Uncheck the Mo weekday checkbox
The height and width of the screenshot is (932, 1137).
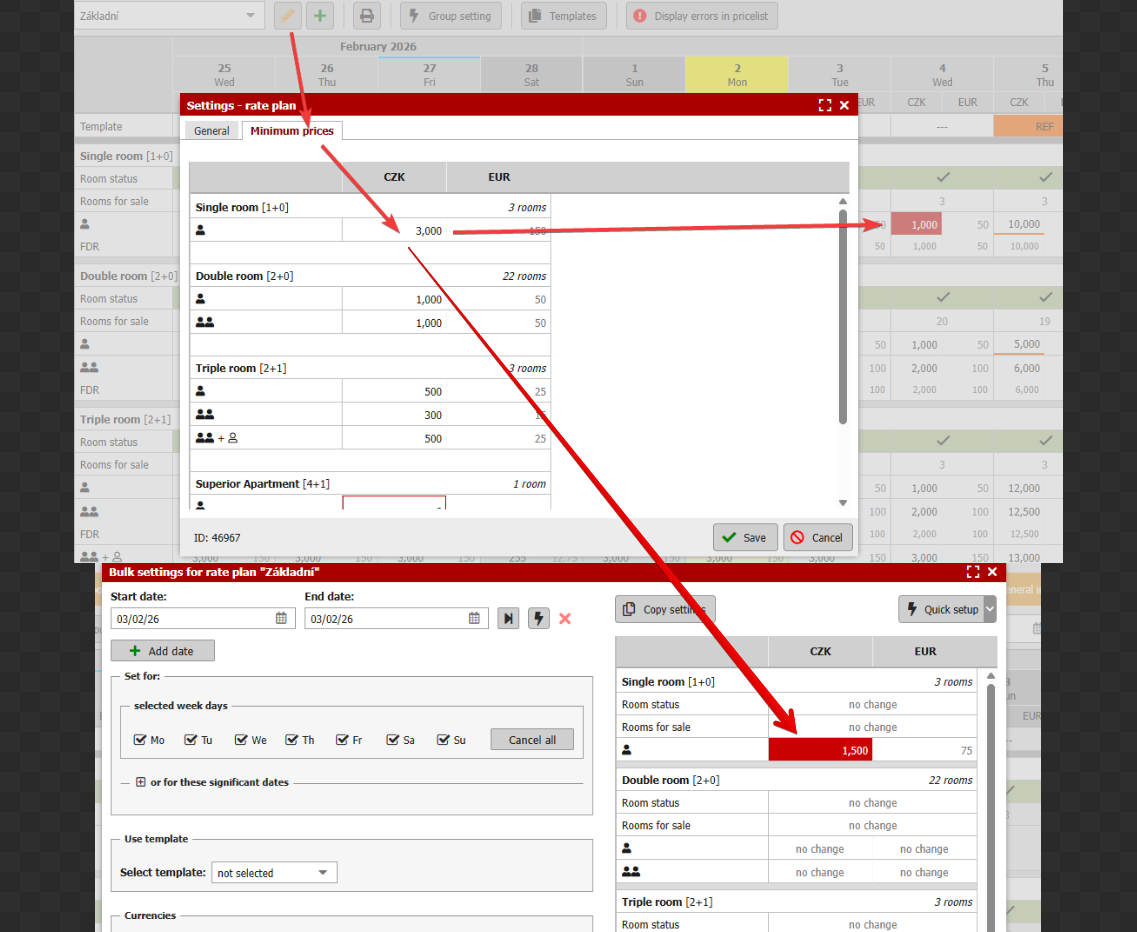pyautogui.click(x=141, y=740)
